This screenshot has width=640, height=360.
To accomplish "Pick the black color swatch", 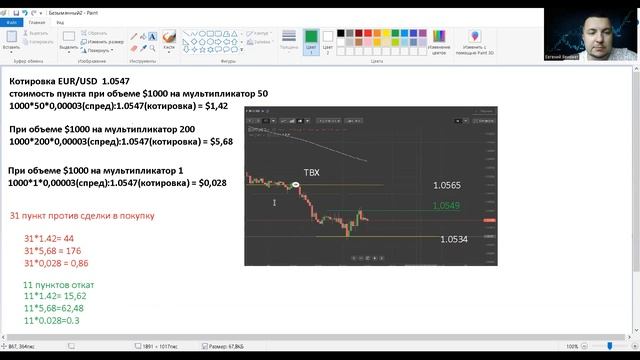I will pos(341,33).
